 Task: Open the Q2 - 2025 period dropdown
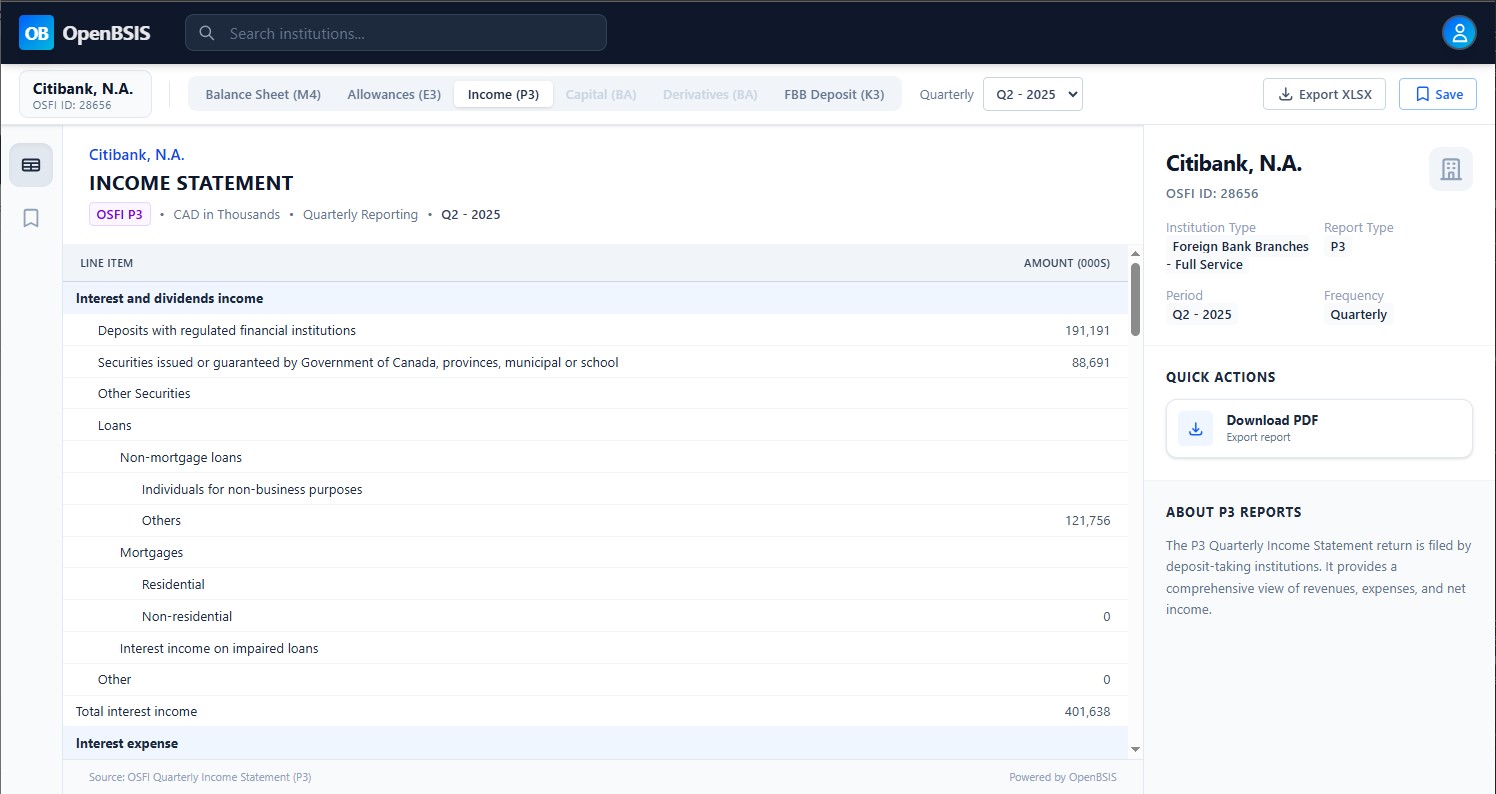(1032, 94)
